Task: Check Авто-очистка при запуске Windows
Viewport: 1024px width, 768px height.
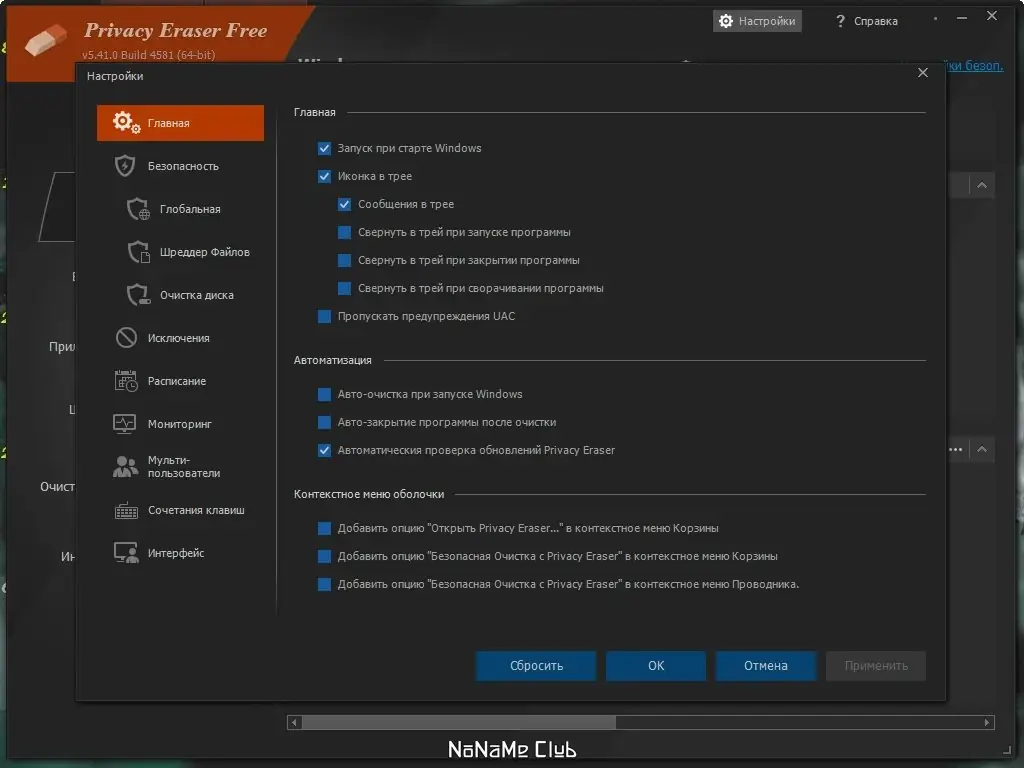Action: pos(325,394)
